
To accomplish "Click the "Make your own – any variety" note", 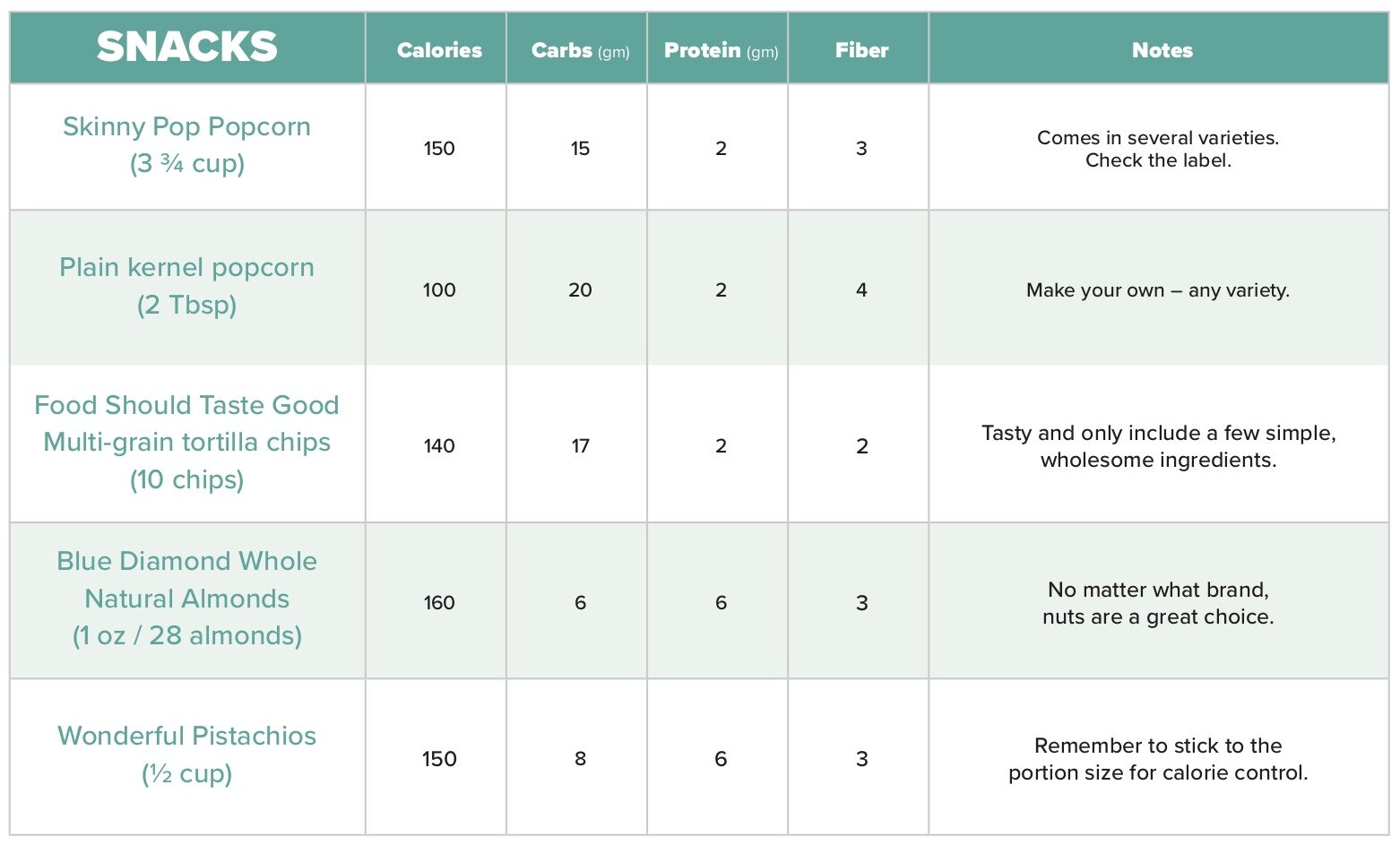I will 1158,290.
